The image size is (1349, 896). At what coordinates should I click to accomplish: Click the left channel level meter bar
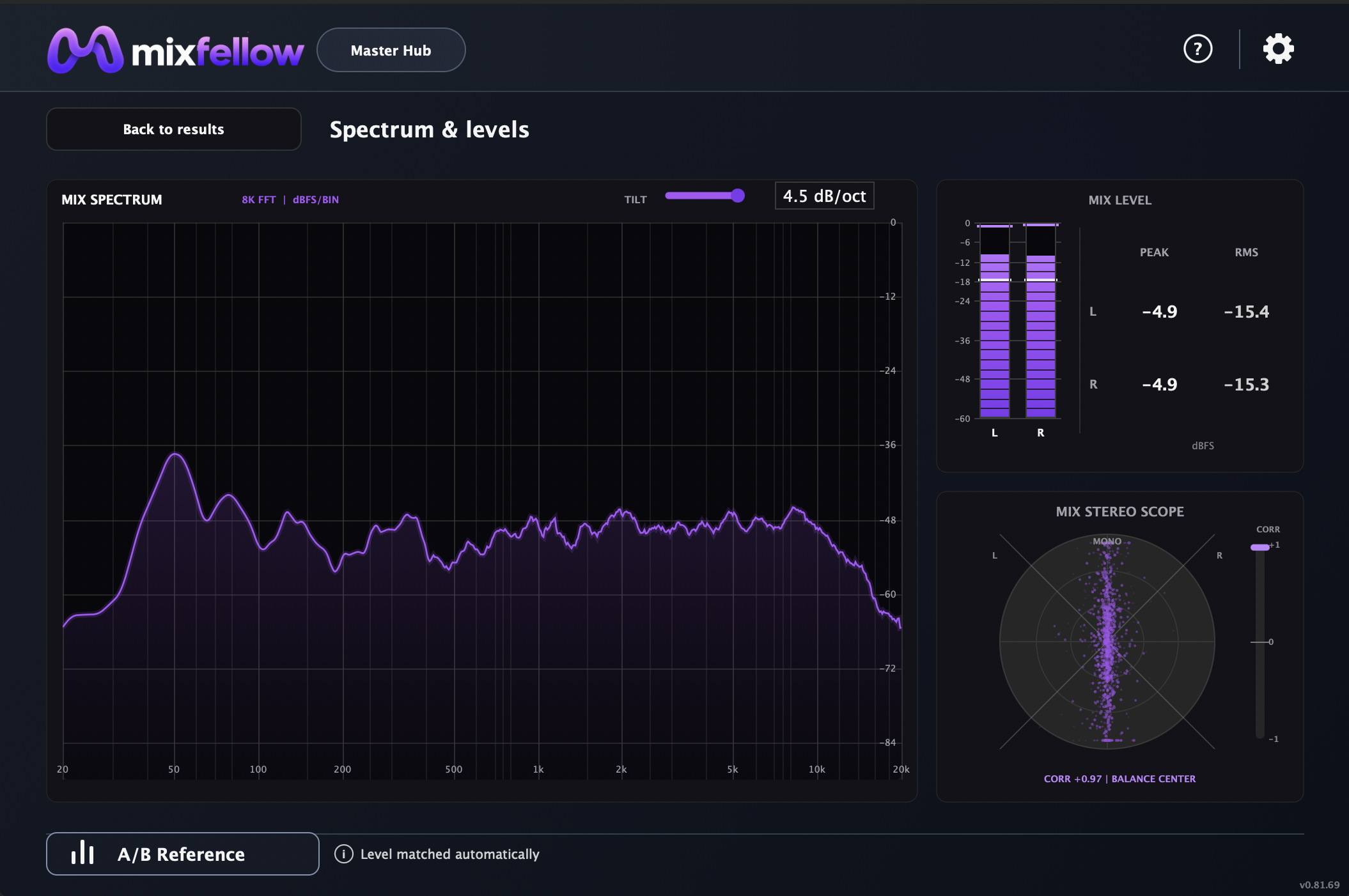(x=995, y=321)
